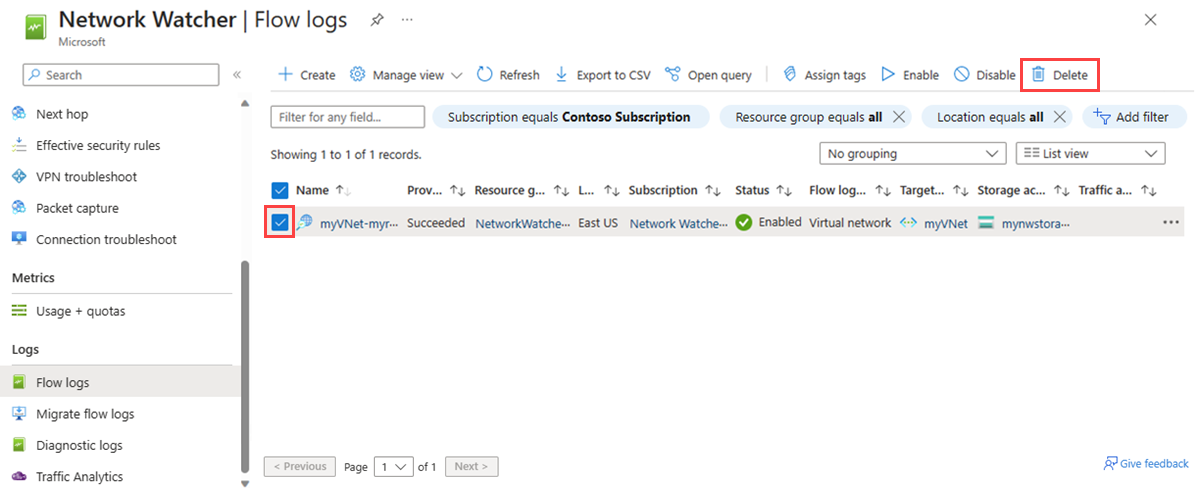Open the myVNet-myr... flow log link
Image resolution: width=1200 pixels, height=490 pixels.
click(x=358, y=223)
